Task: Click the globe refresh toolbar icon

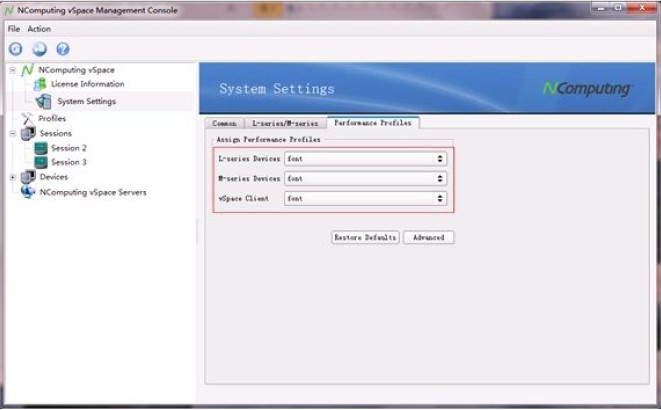Action: 40,49
